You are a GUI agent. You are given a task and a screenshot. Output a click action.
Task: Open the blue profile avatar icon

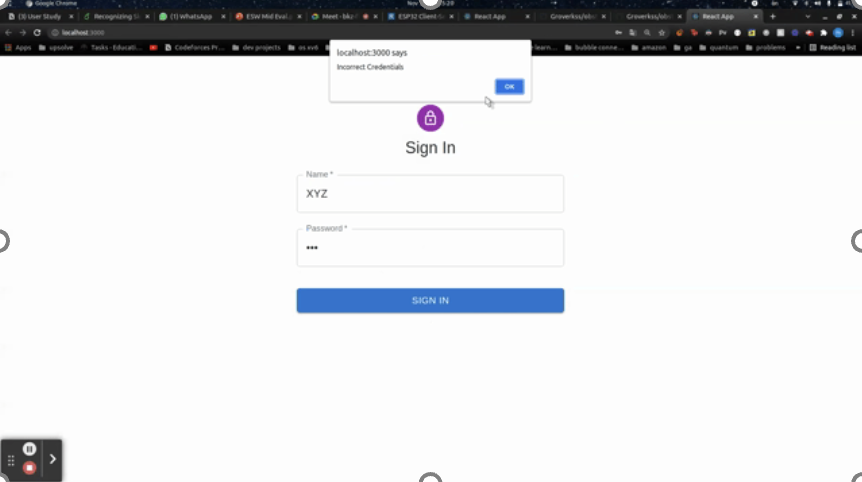pos(838,33)
